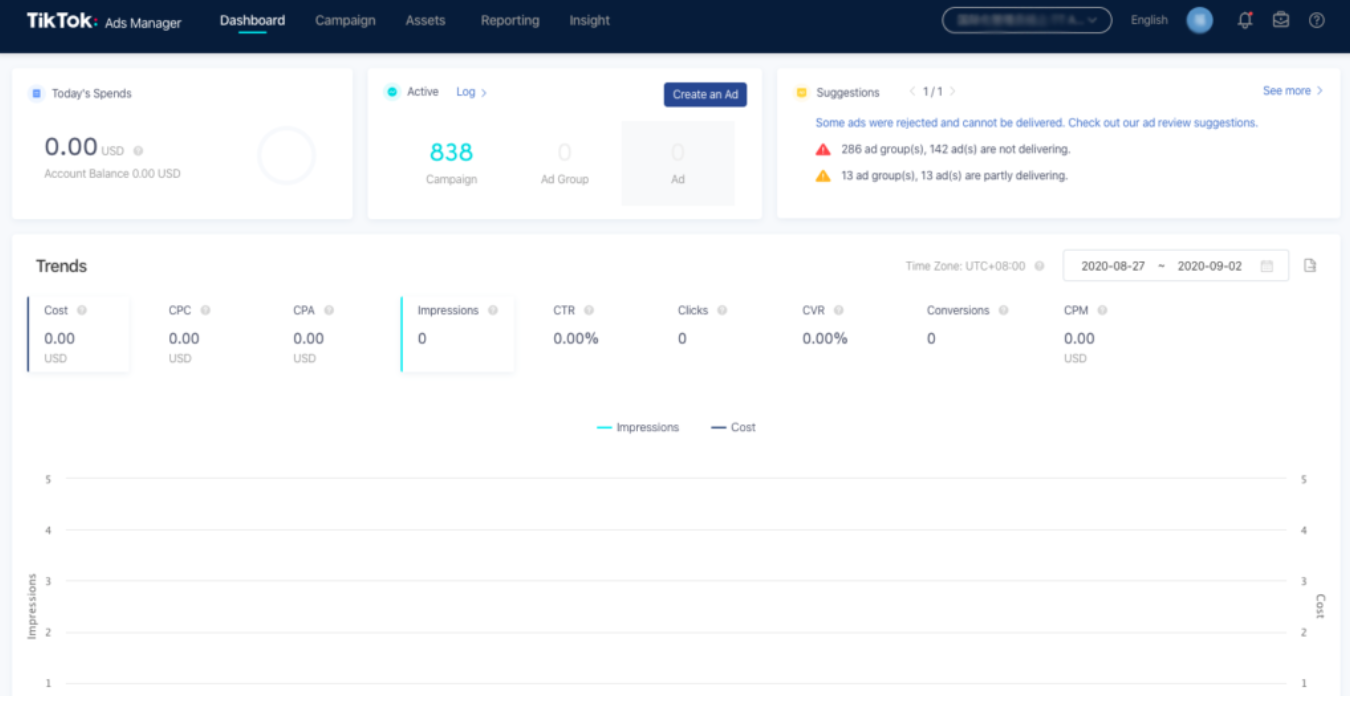The height and width of the screenshot is (708, 1350).
Task: Open the notifications bell icon
Action: click(x=1244, y=20)
